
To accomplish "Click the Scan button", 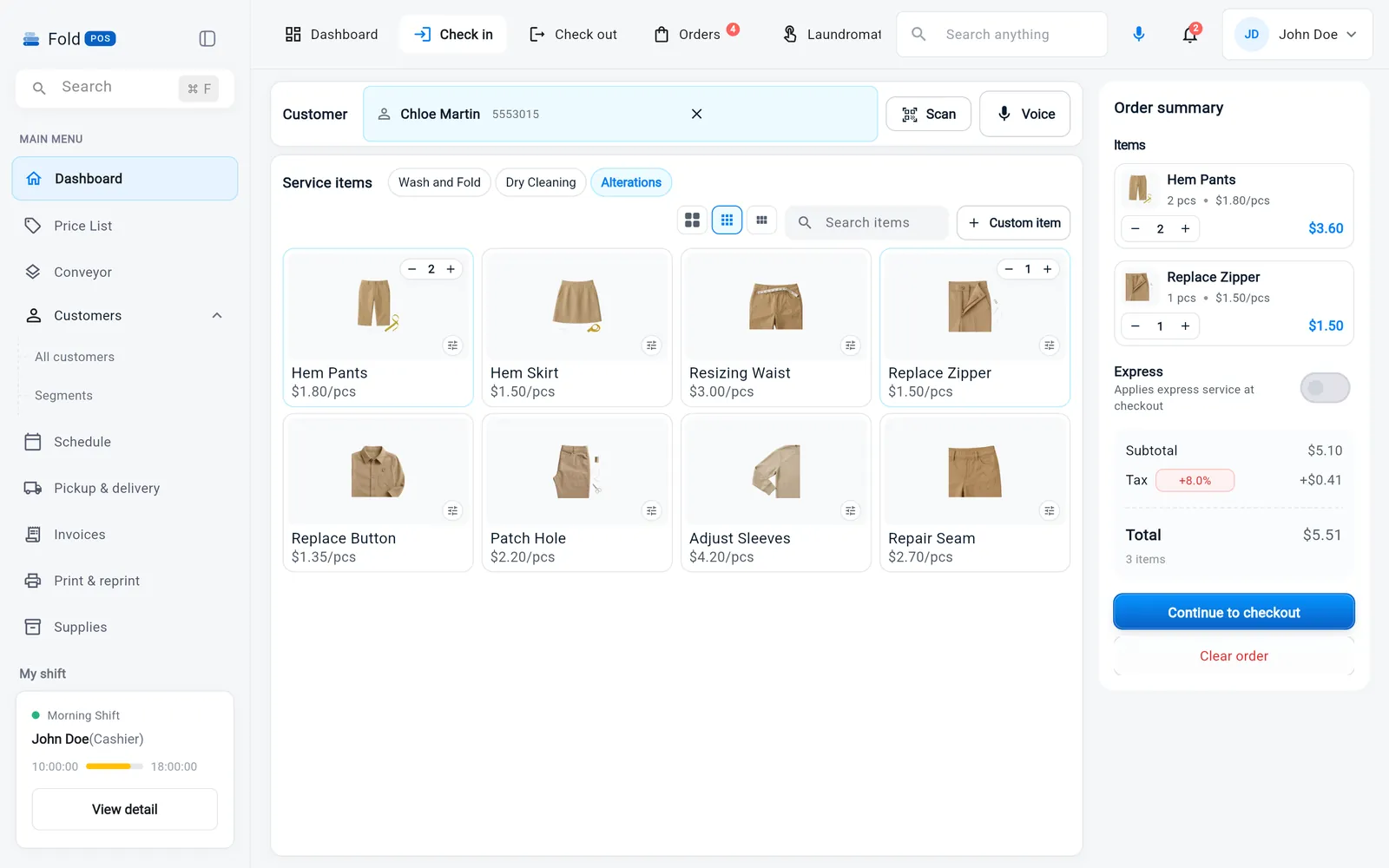I will click(x=928, y=114).
